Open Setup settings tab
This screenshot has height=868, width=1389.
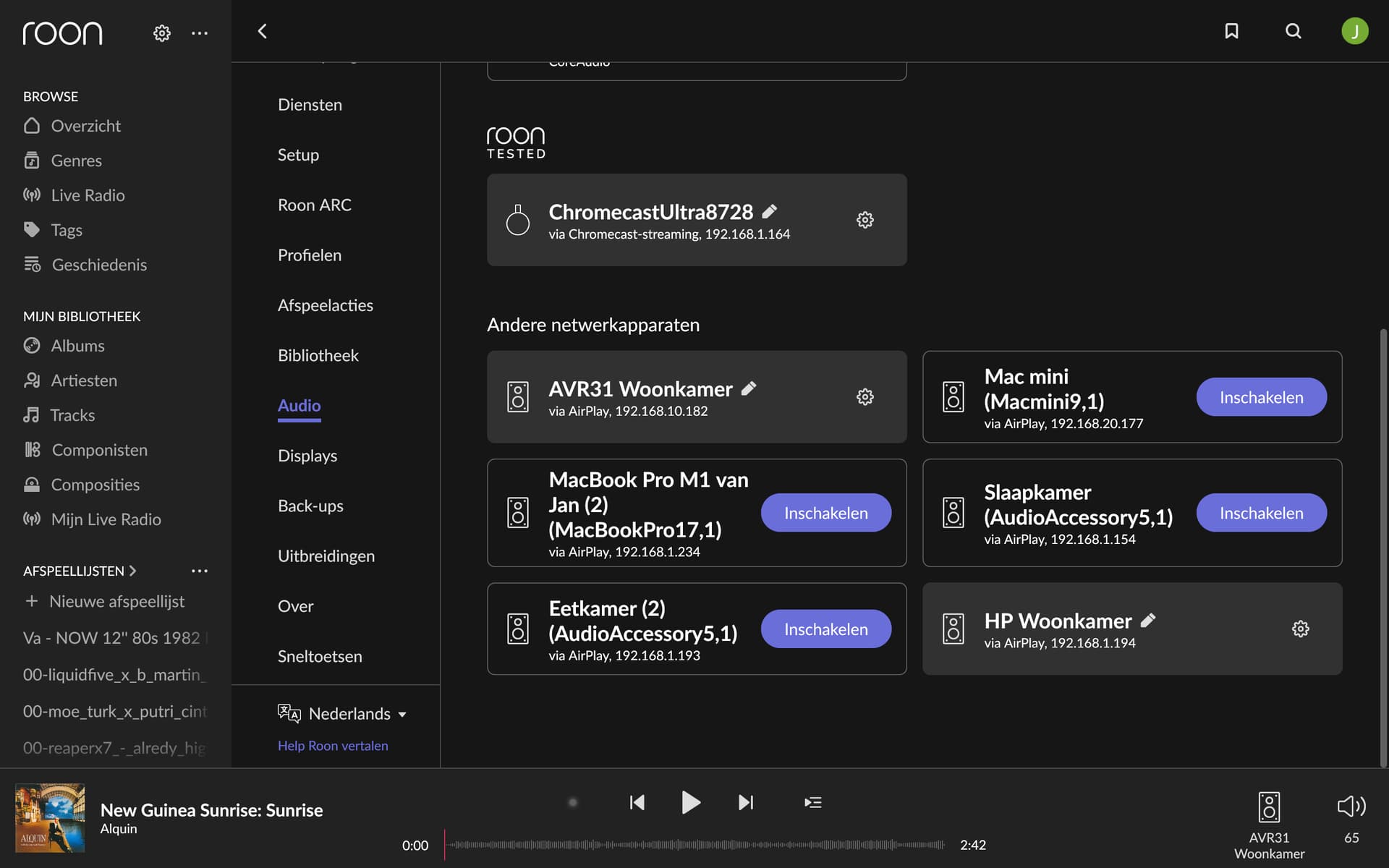pos(298,155)
